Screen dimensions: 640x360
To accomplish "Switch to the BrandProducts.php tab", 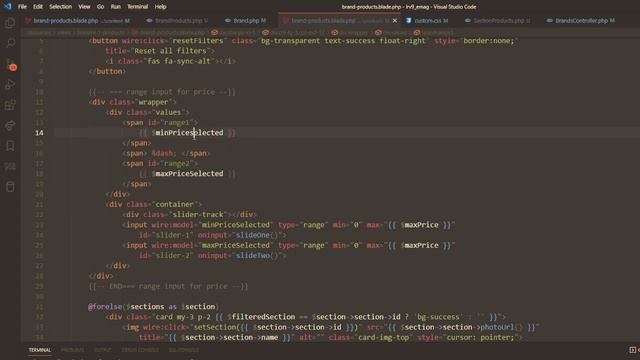I will (x=178, y=20).
